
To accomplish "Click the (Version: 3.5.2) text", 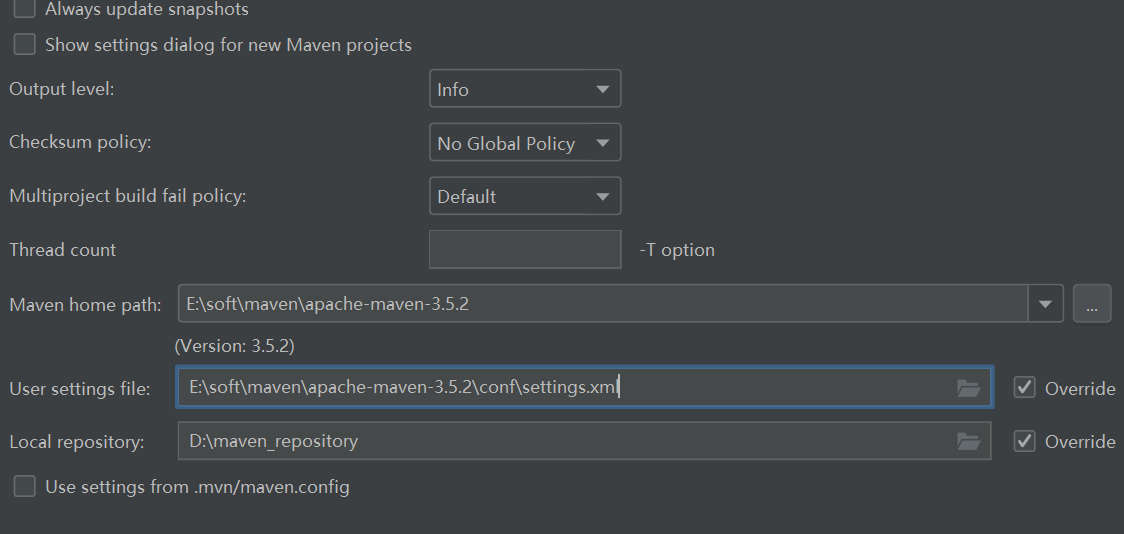I will (x=234, y=346).
